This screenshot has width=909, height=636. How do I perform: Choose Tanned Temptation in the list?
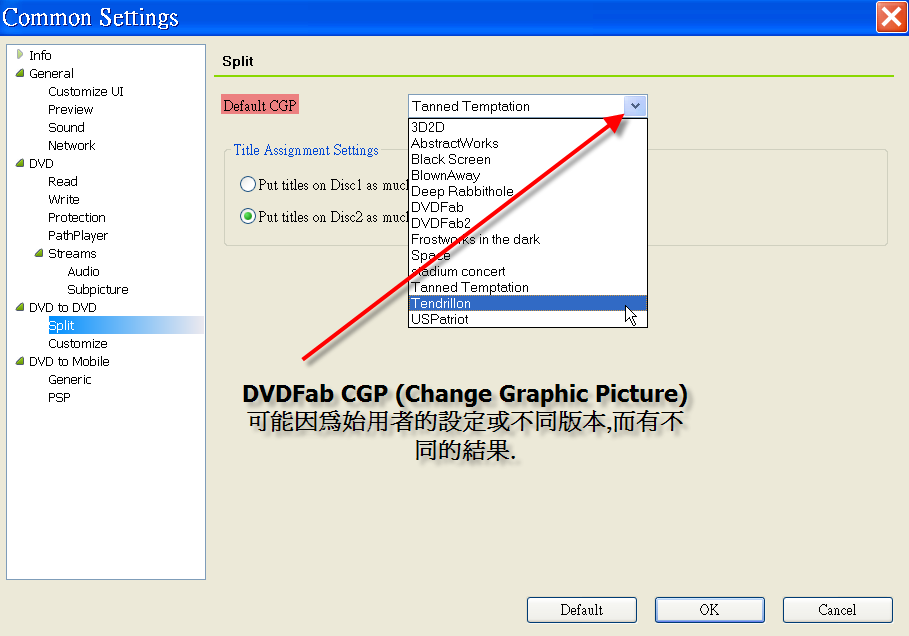[528, 287]
